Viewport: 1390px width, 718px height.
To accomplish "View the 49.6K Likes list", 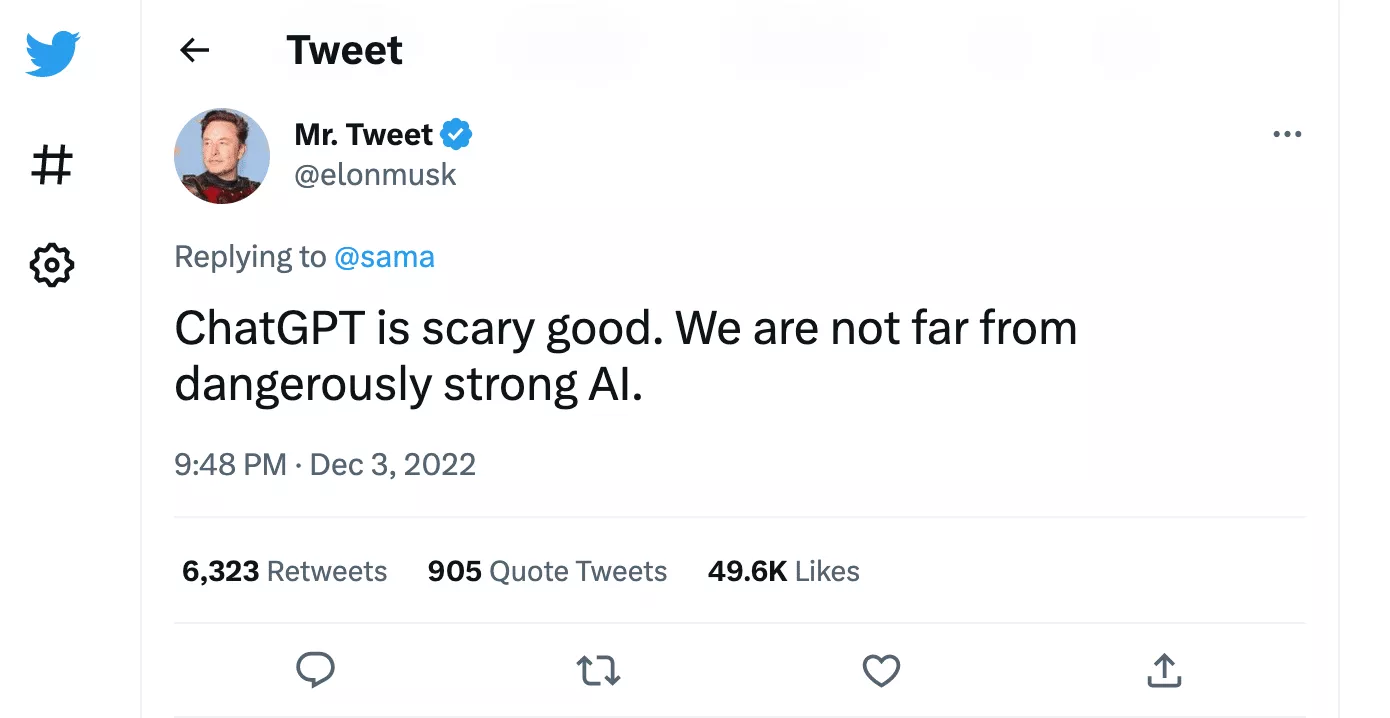I will 783,571.
